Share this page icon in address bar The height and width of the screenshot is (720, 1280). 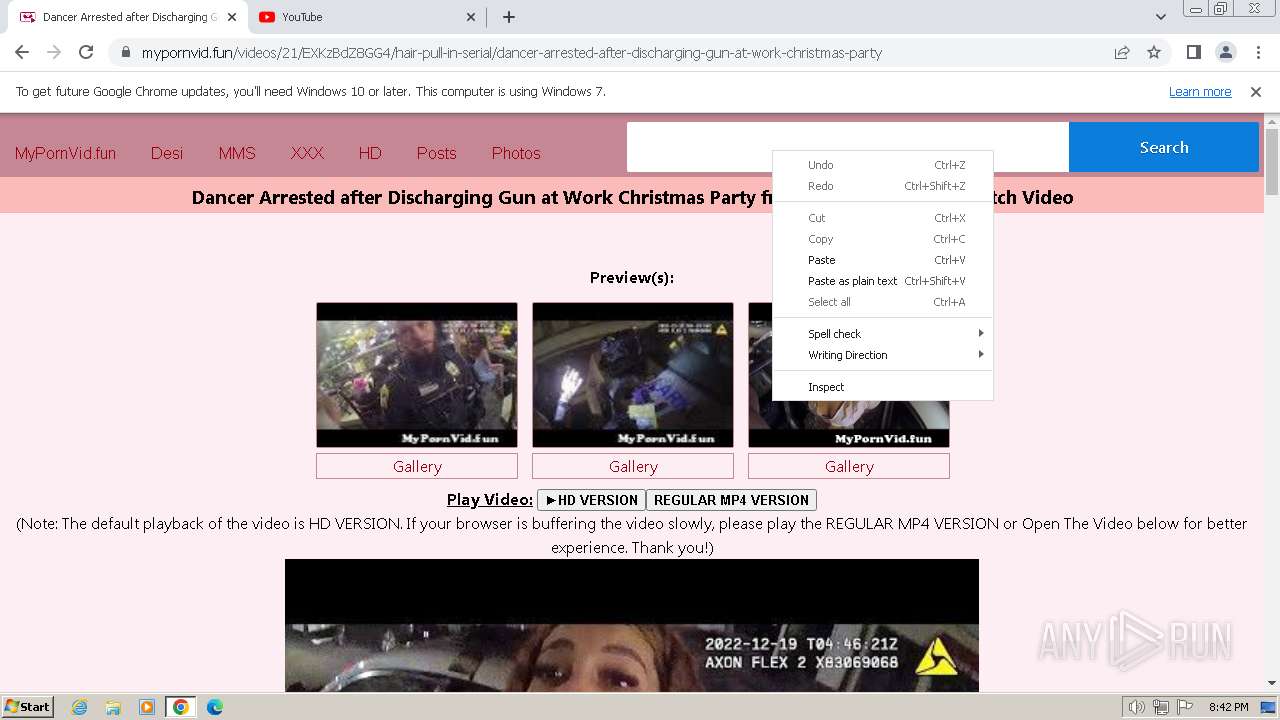(1122, 53)
